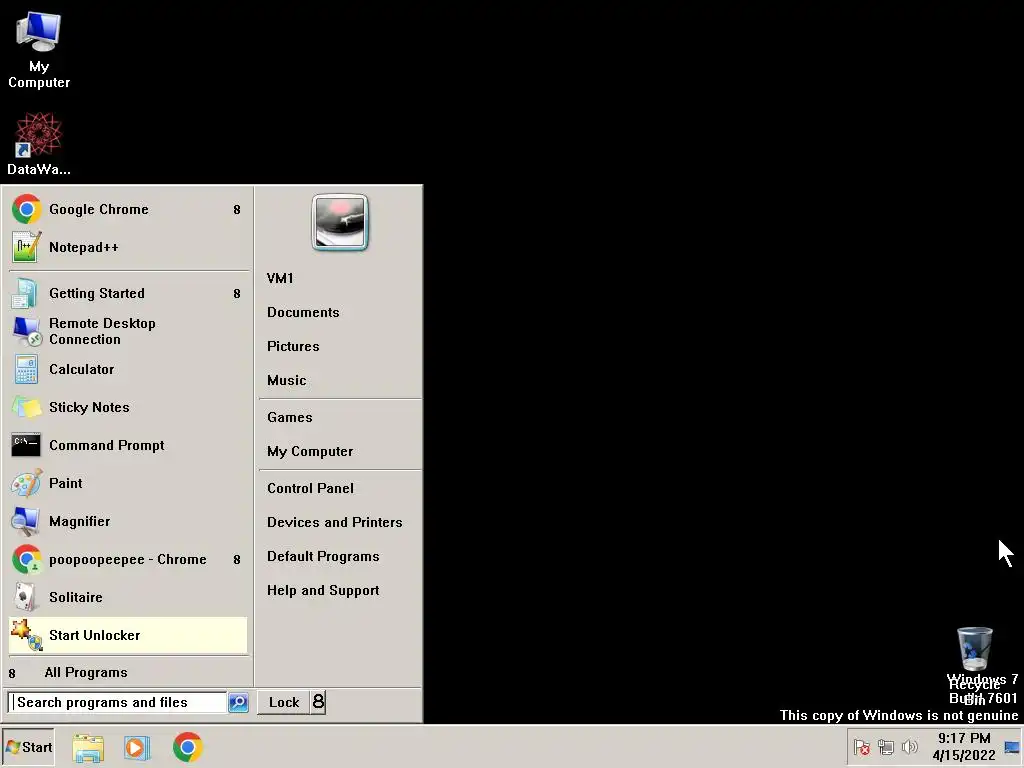Open the taskbar Windows Media Player icon
This screenshot has width=1024, height=768.
(137, 748)
